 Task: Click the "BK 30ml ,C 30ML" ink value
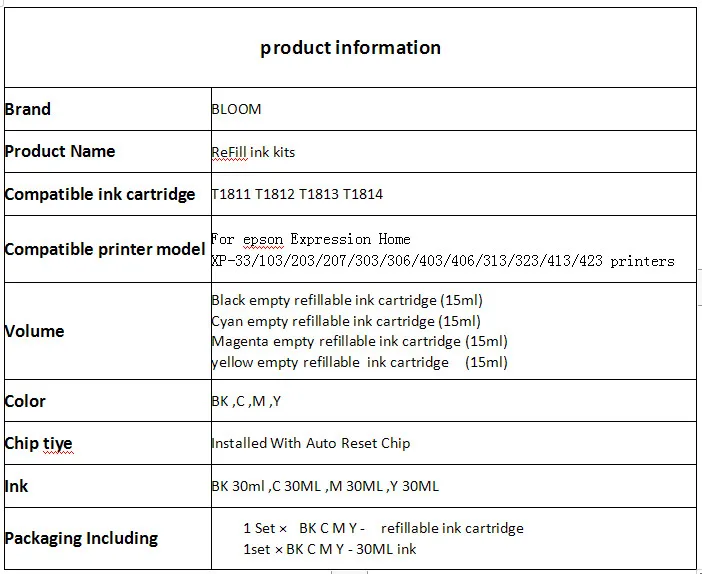coord(325,486)
